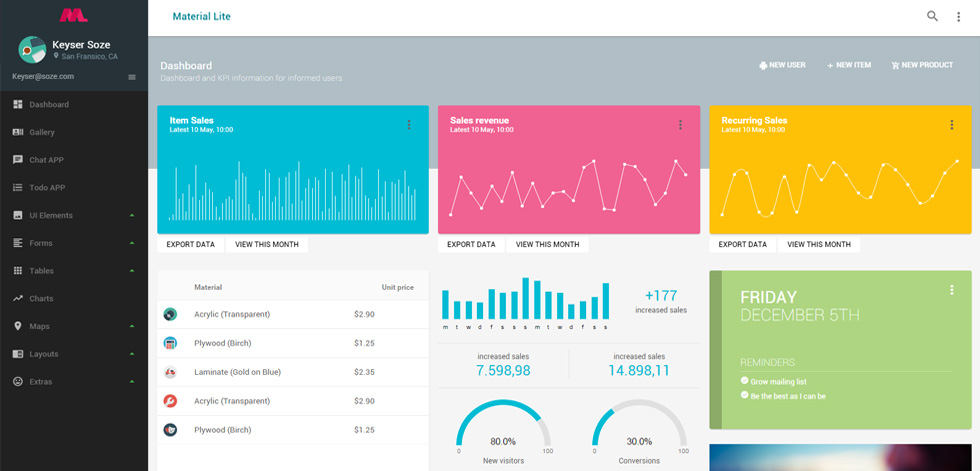
Task: Click the Tables sidebar icon
Action: coord(18,270)
